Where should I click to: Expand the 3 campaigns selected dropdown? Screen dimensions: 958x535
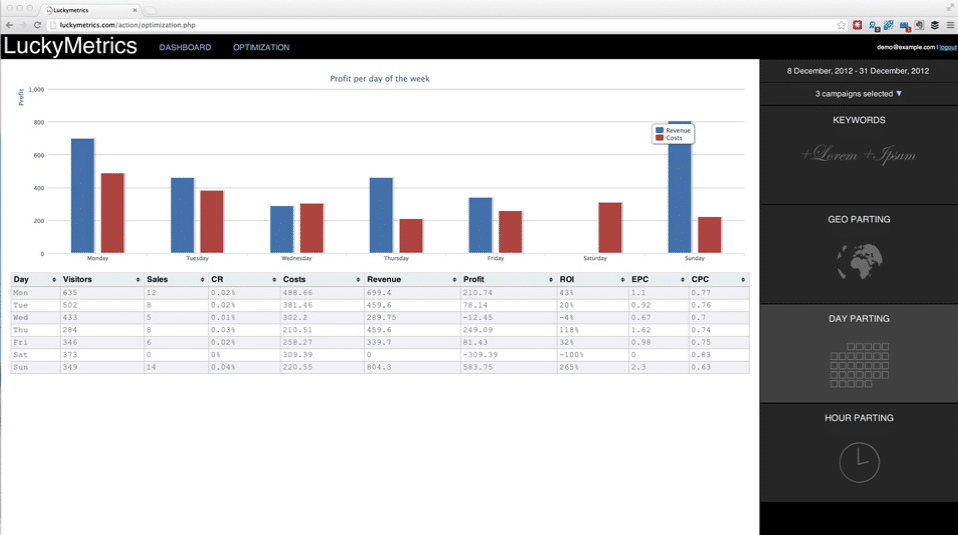click(x=858, y=93)
